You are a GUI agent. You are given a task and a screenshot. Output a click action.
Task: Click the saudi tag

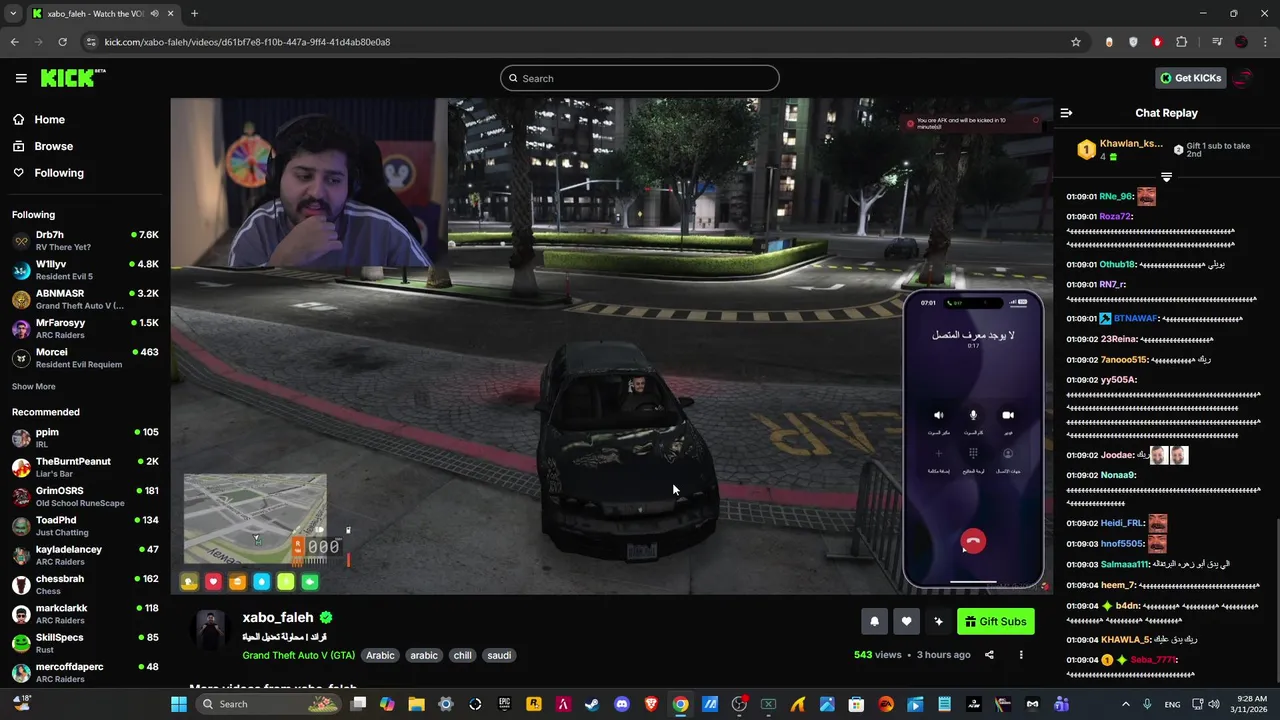[499, 655]
